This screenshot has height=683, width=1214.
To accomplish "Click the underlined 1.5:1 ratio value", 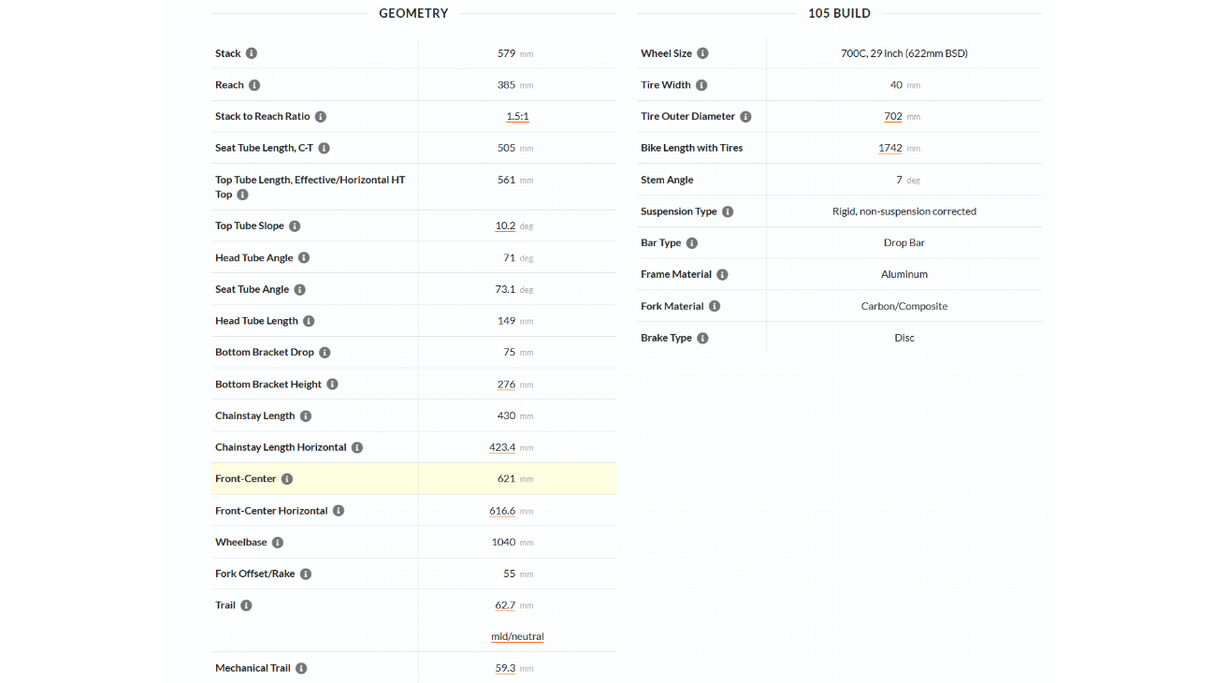I will tap(517, 116).
